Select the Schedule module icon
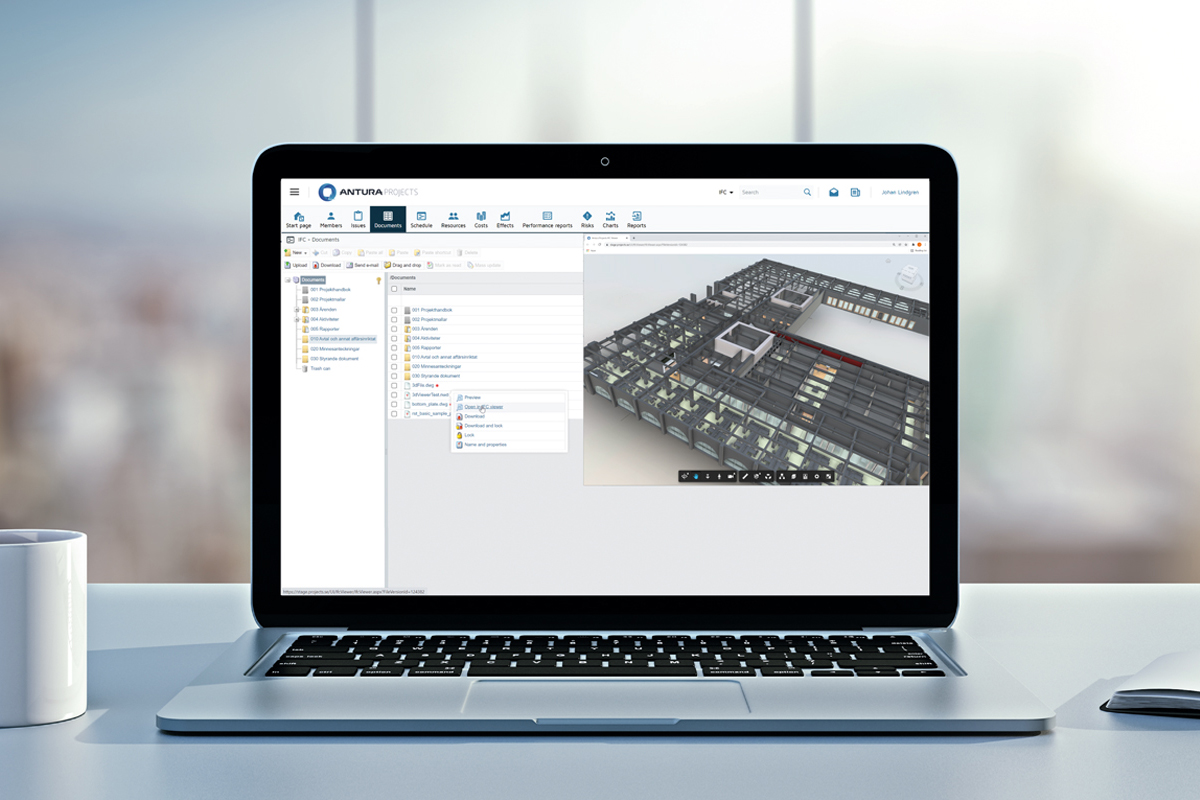Image resolution: width=1200 pixels, height=800 pixels. [422, 217]
